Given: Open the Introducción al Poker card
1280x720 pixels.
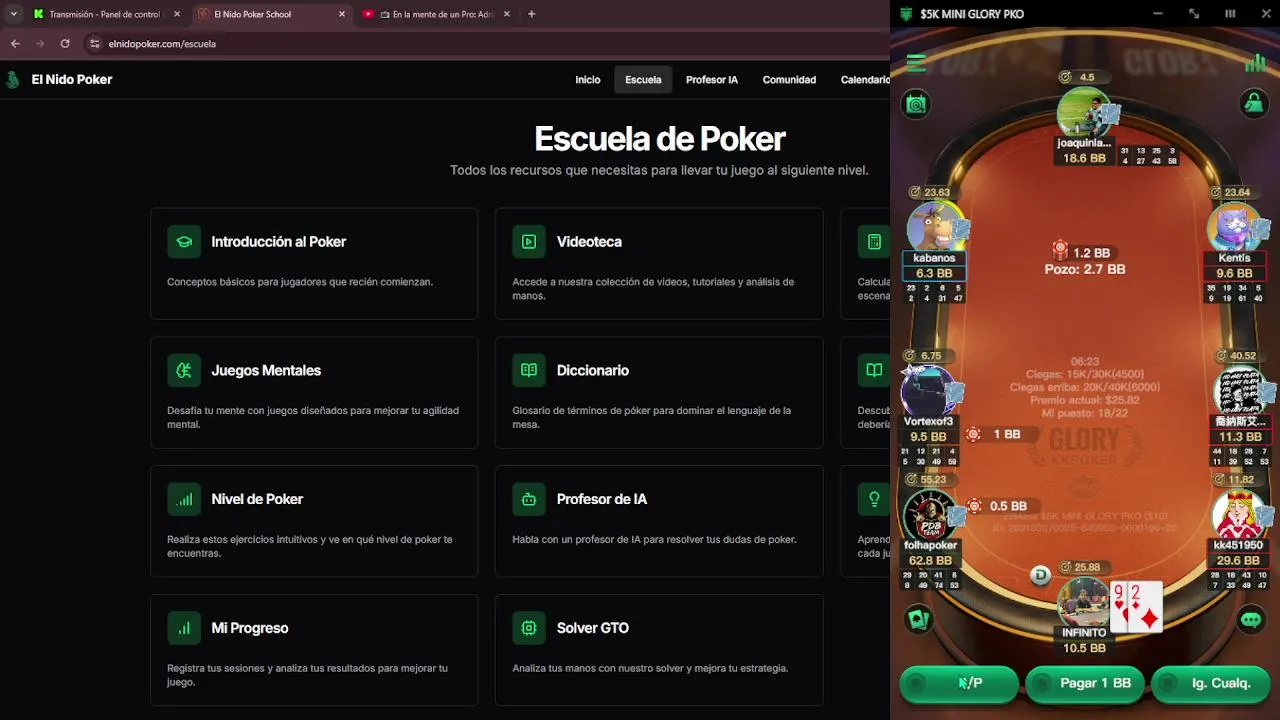Looking at the screenshot, I should point(314,263).
